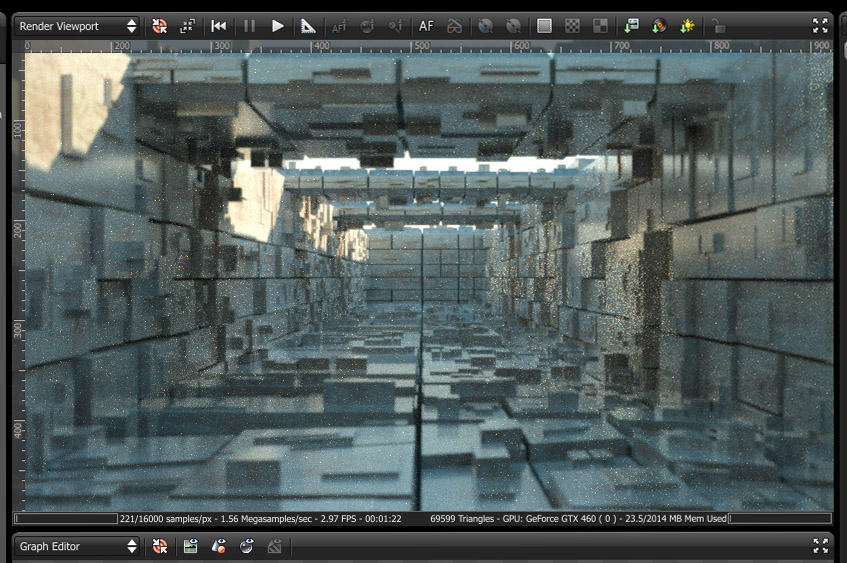
Task: Click the rendered image in the viewport
Action: click(429, 281)
